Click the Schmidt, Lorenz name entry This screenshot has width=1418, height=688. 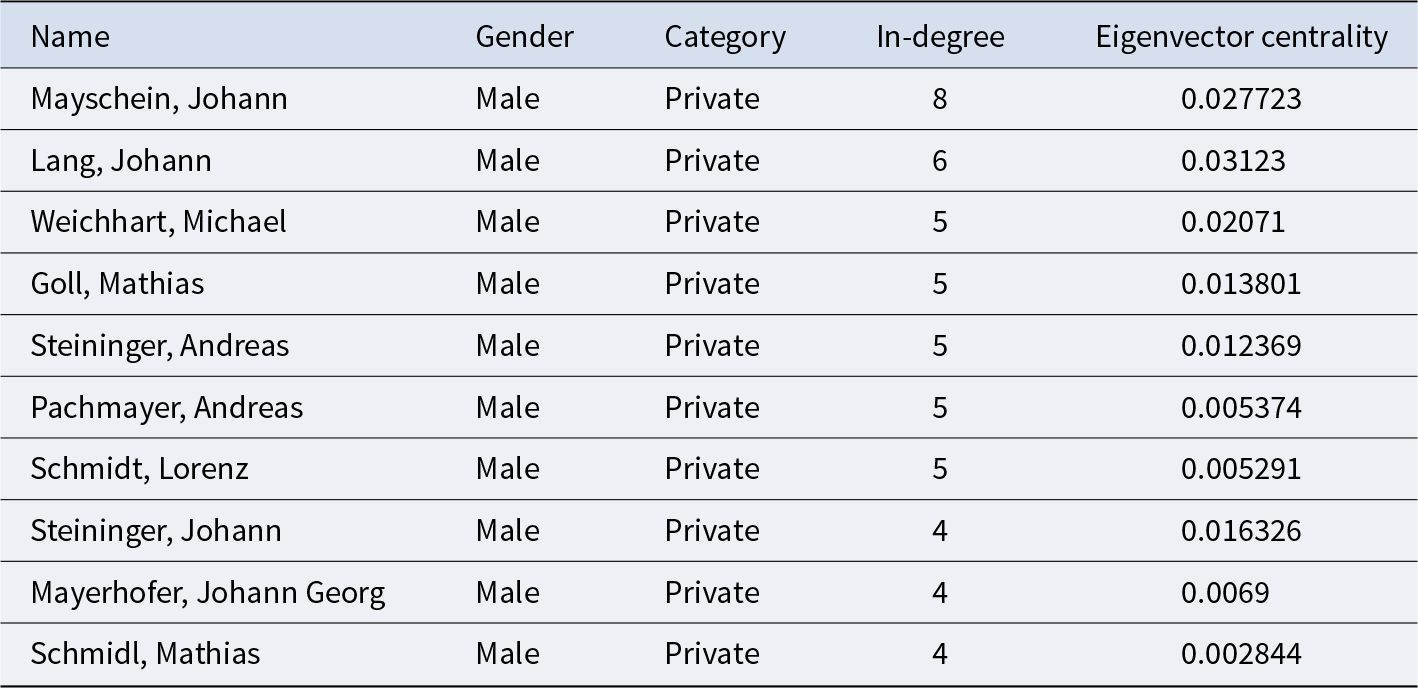tap(139, 469)
